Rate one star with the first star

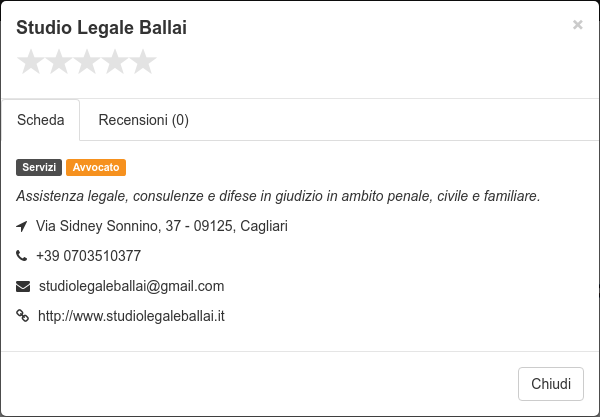(31, 62)
